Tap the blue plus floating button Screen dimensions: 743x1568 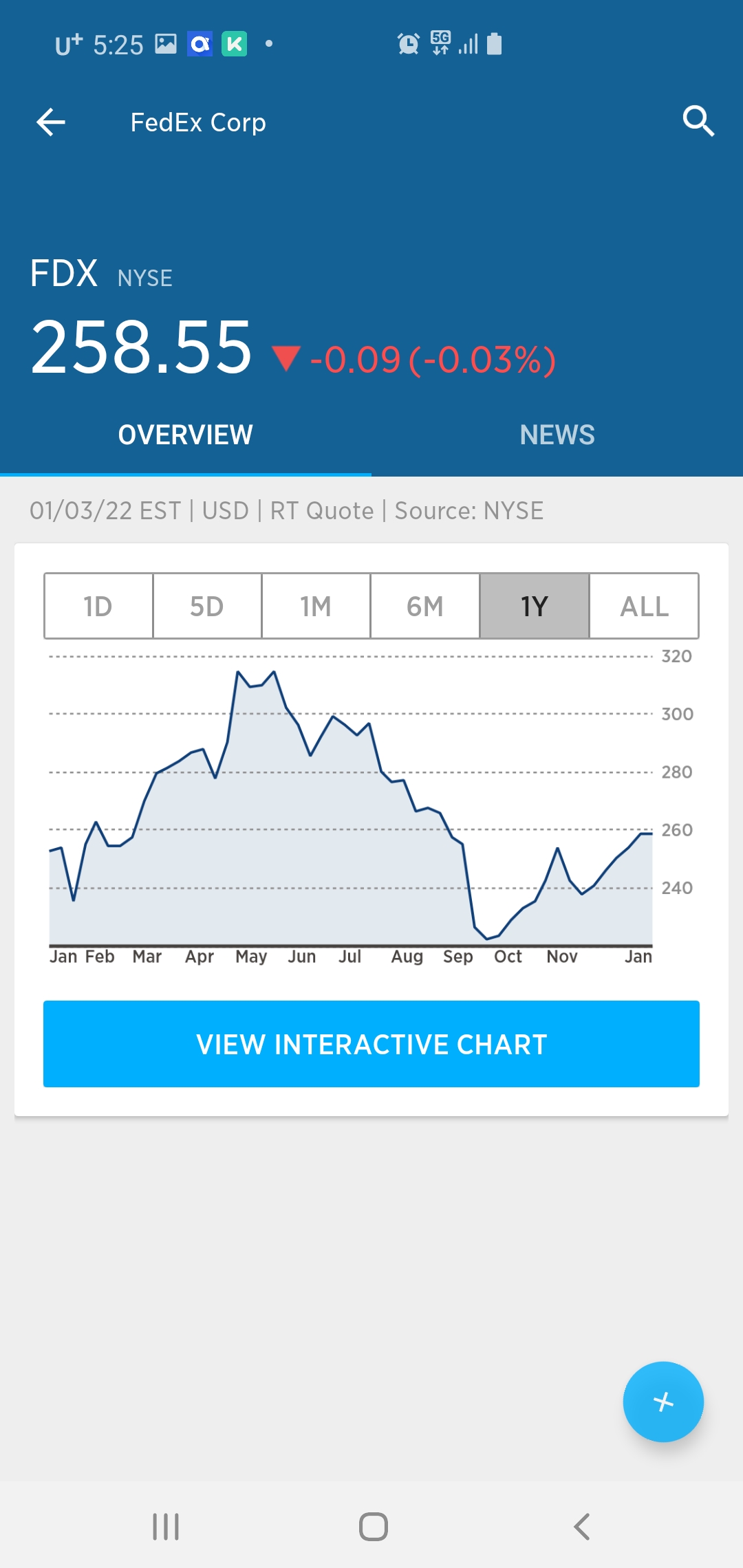click(663, 1402)
